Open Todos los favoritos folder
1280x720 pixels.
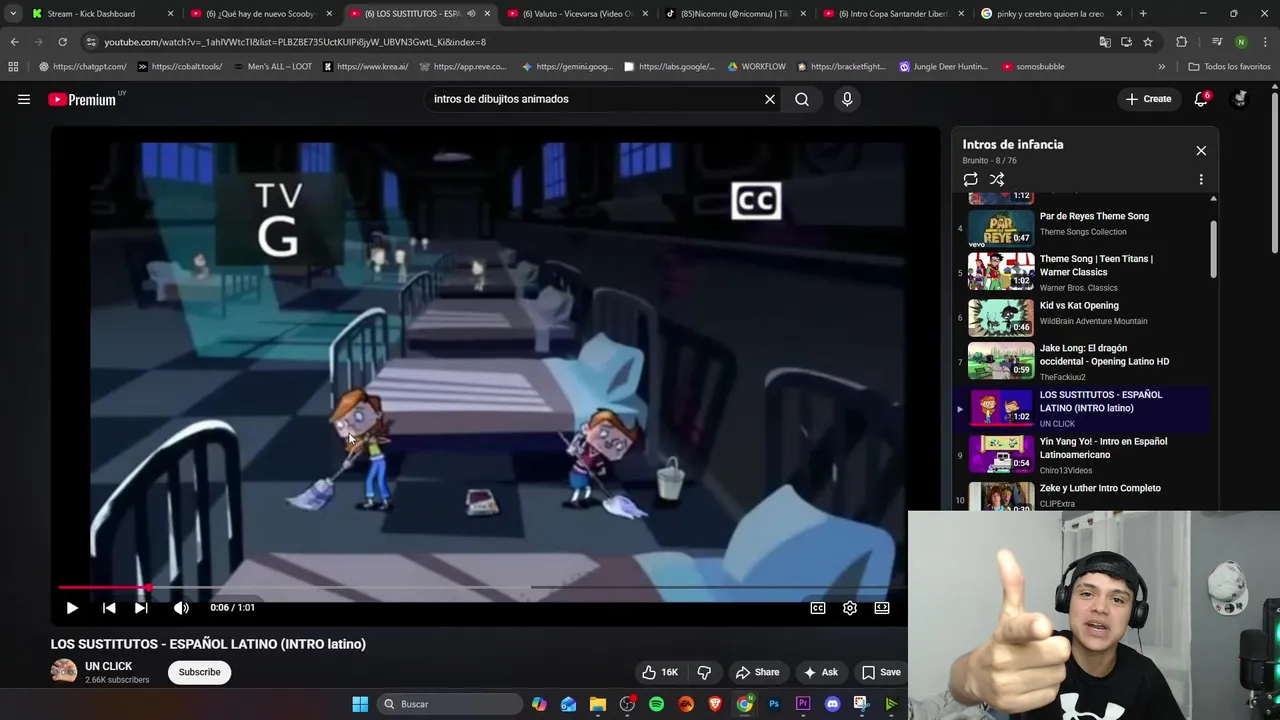pyautogui.click(x=1229, y=66)
